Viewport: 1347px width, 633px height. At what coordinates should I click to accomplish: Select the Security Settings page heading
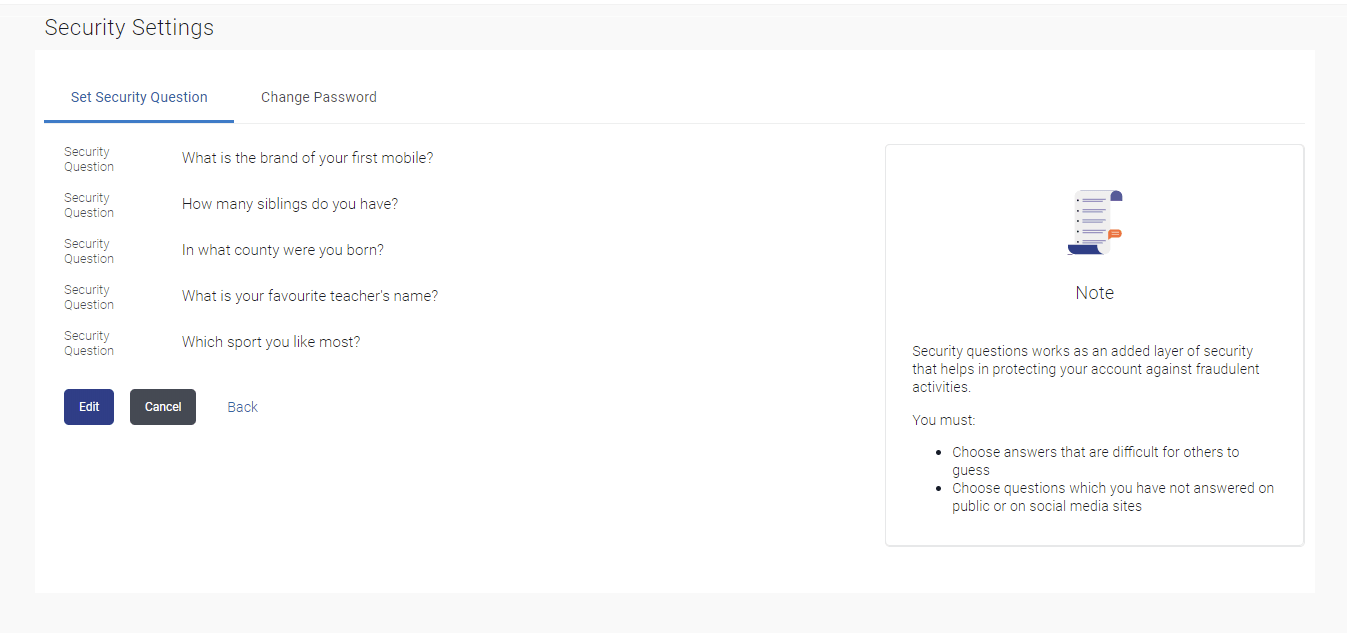click(129, 28)
